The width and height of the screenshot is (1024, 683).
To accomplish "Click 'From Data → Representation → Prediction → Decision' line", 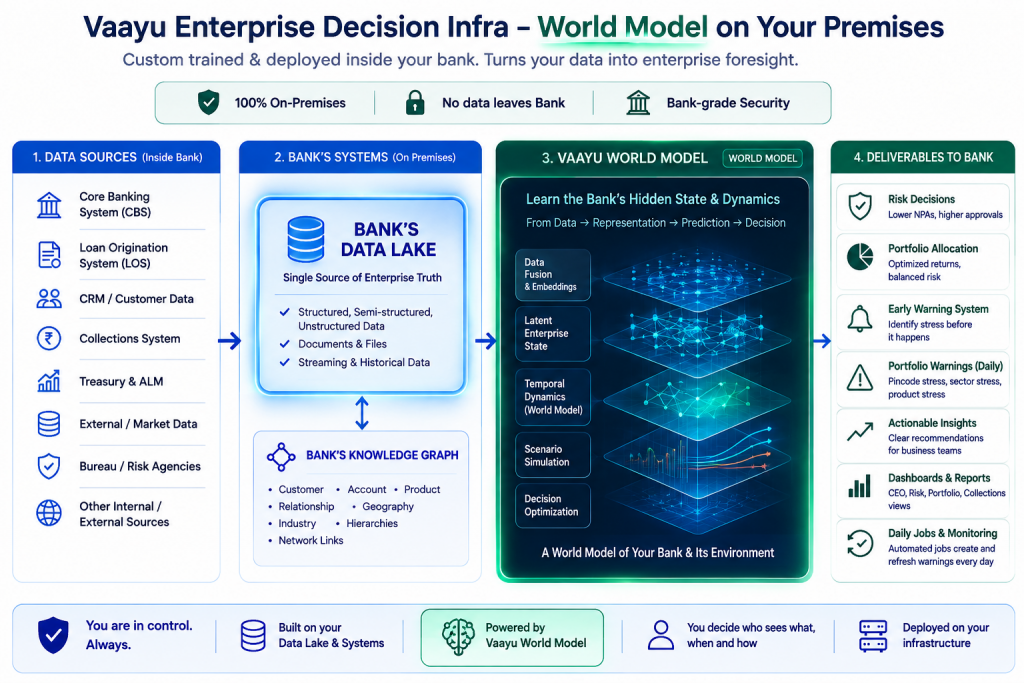I will 656,223.
